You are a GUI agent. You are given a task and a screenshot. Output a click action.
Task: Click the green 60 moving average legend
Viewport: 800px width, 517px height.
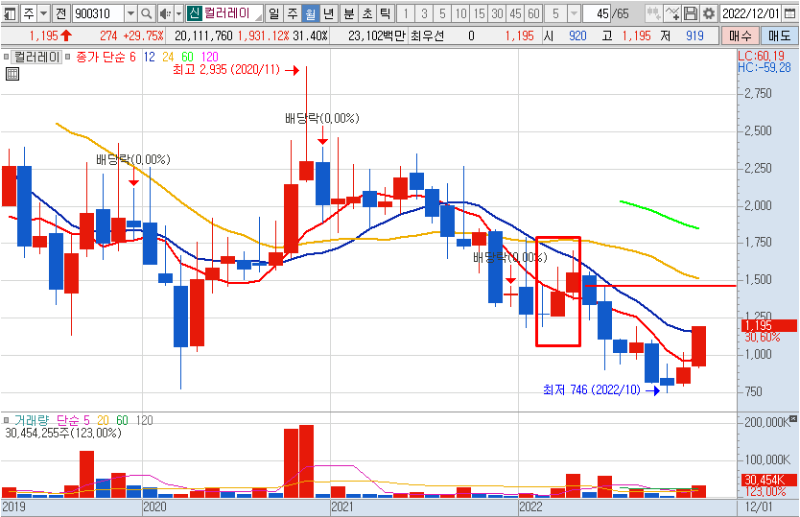click(187, 57)
